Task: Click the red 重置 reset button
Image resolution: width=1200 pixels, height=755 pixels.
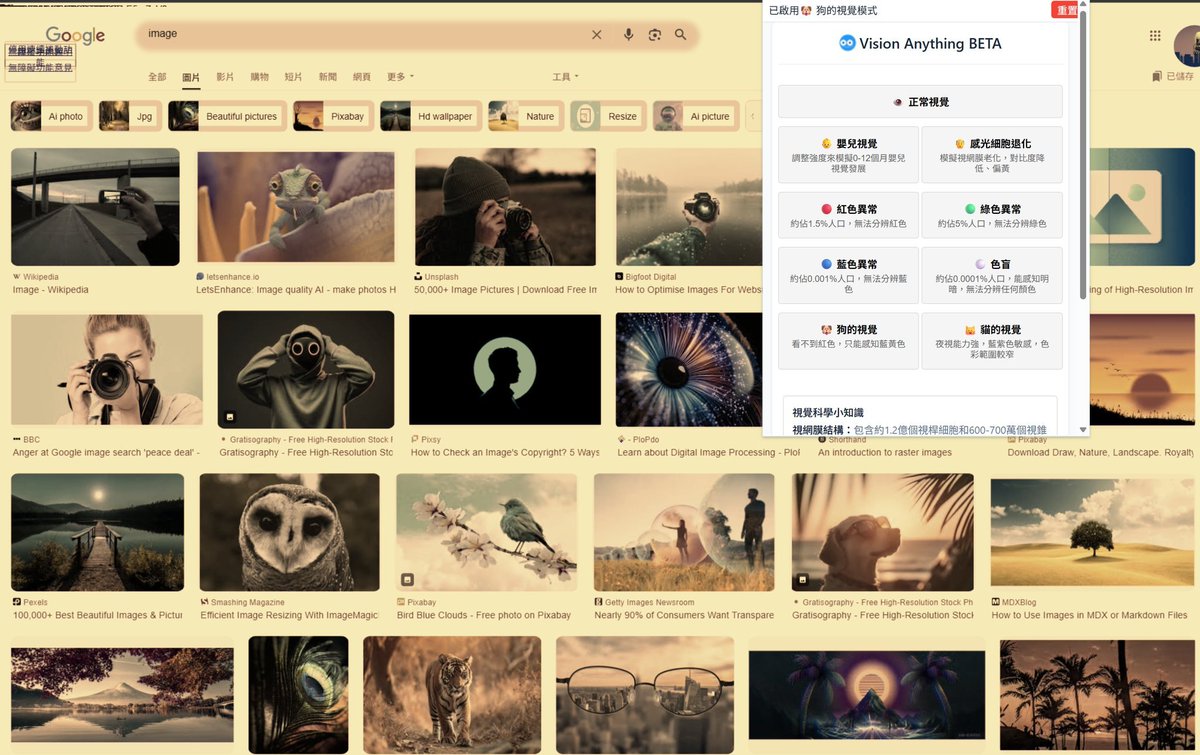Action: point(1064,10)
